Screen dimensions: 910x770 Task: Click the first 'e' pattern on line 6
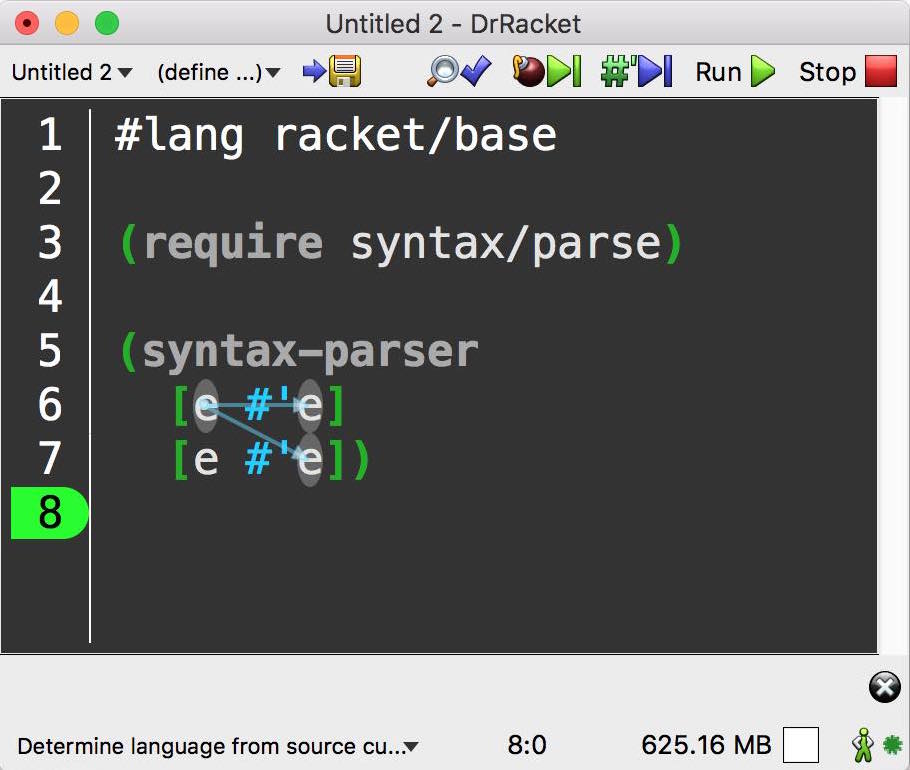(x=205, y=406)
